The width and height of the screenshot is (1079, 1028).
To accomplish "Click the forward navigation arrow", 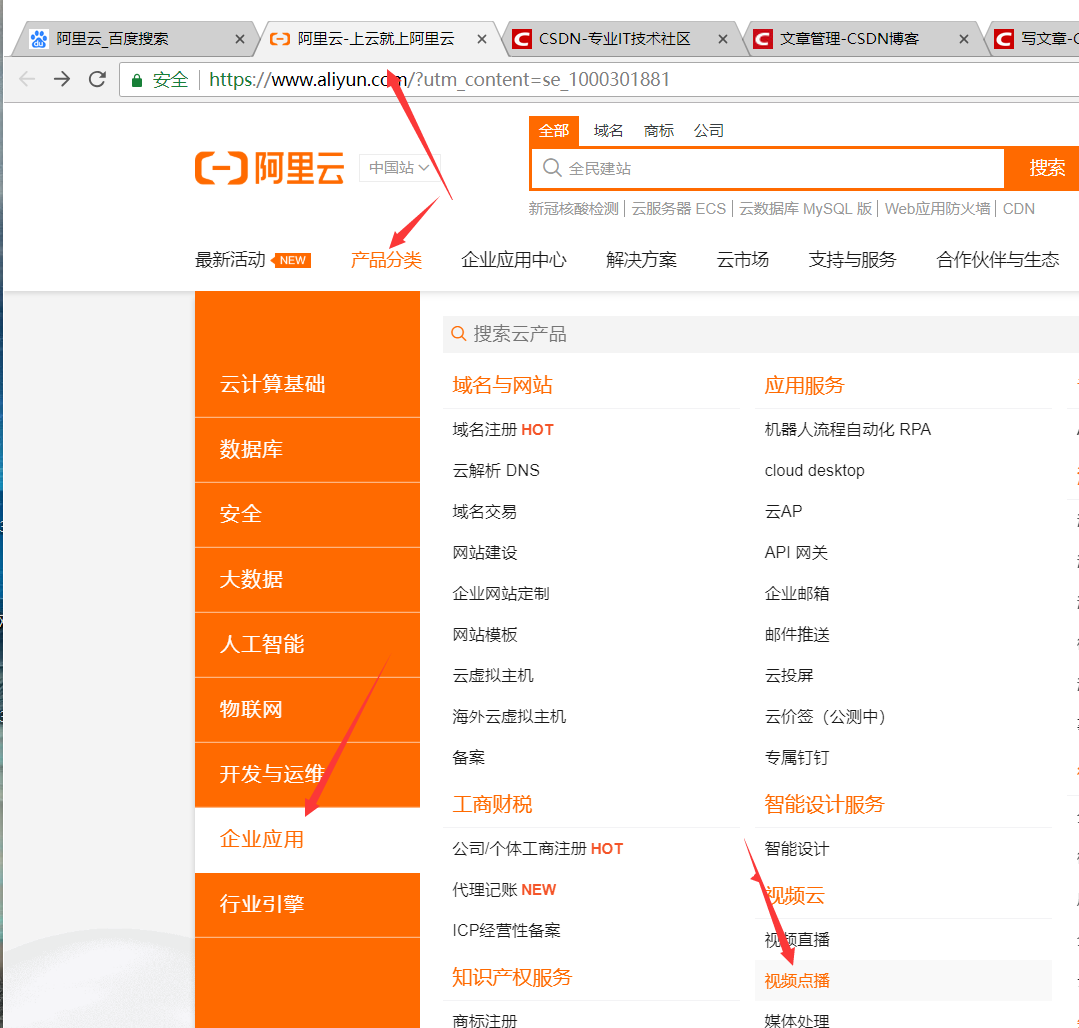I will [x=61, y=79].
